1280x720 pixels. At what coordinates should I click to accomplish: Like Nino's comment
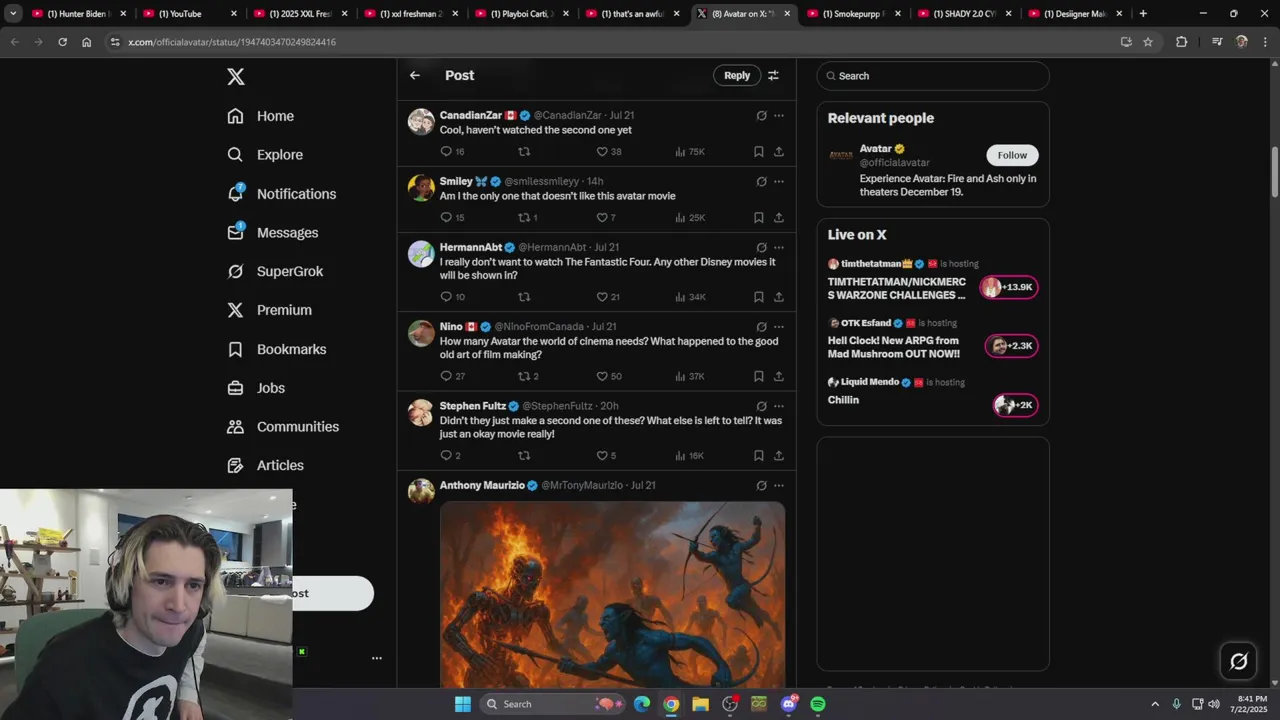602,376
